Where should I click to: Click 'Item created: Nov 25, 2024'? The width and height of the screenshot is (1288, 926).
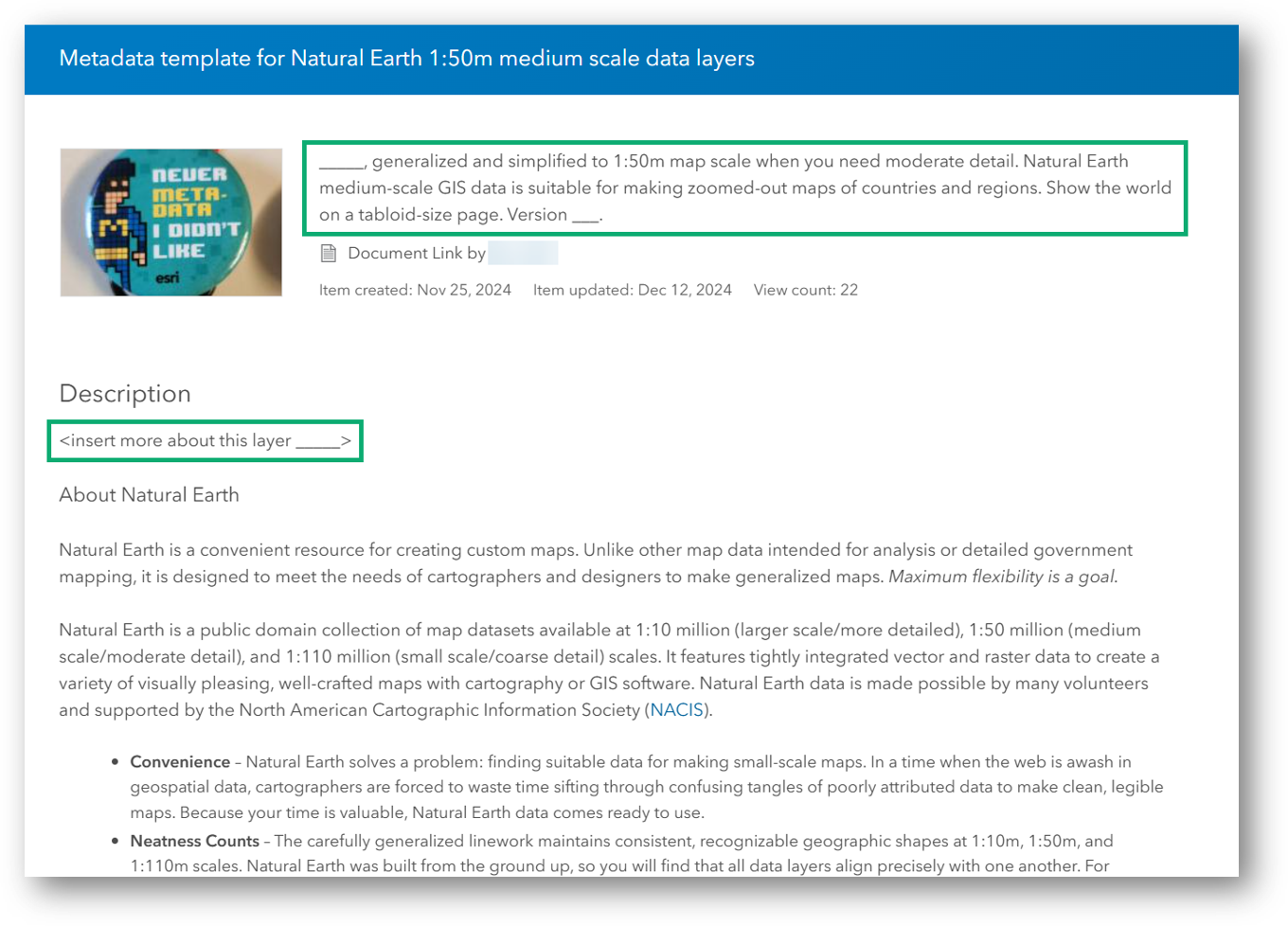(415, 290)
